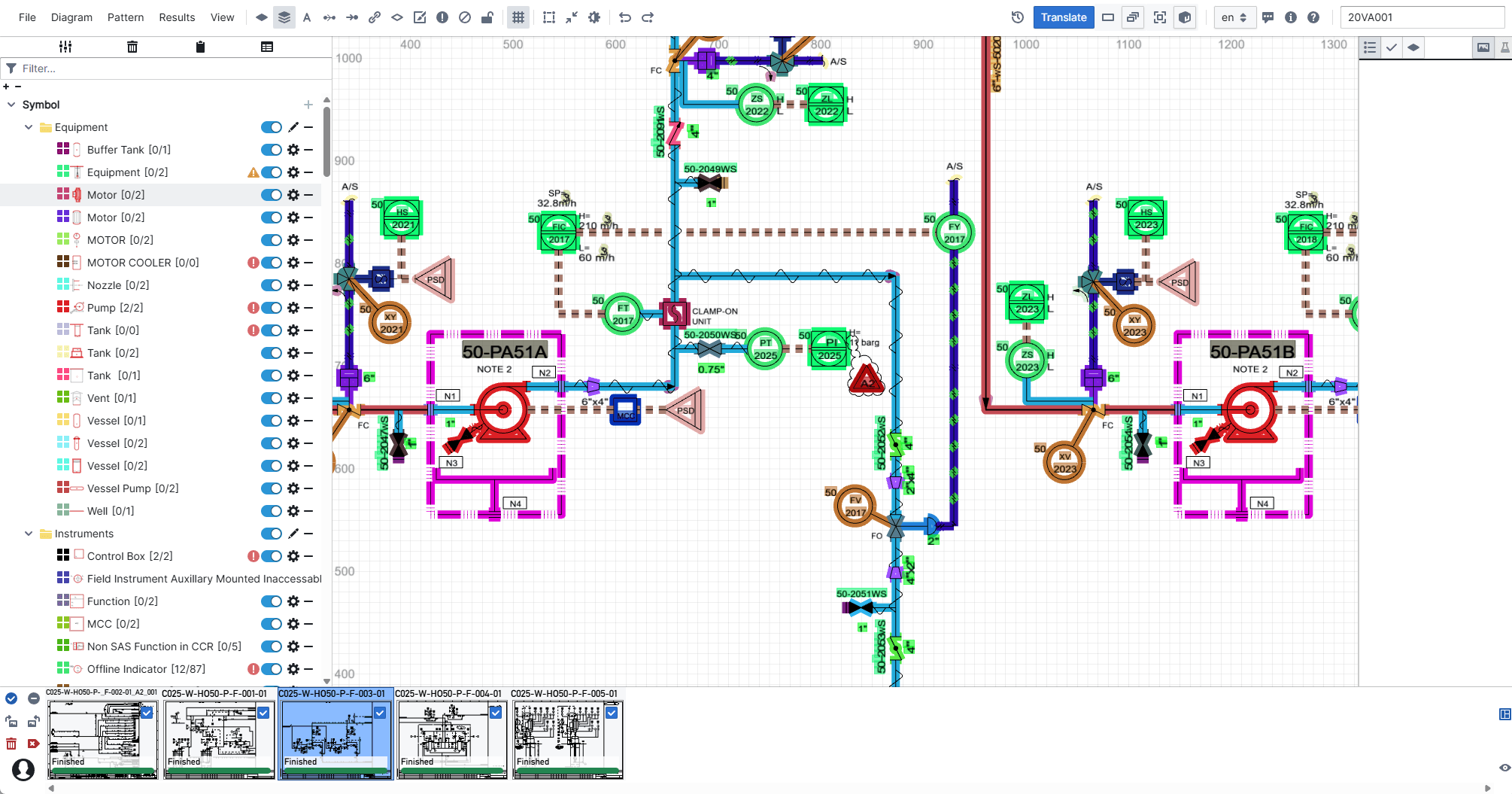Toggle the grid overlay icon

(518, 17)
